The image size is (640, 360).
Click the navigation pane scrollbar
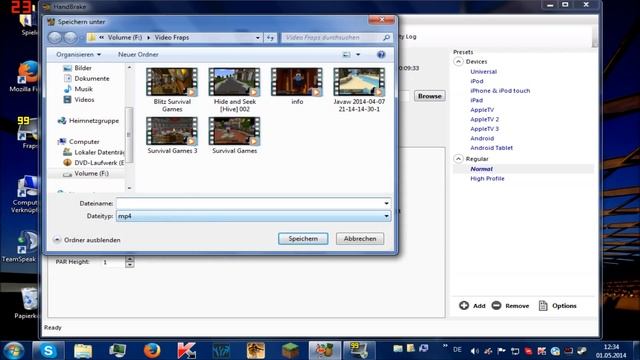coord(129,135)
